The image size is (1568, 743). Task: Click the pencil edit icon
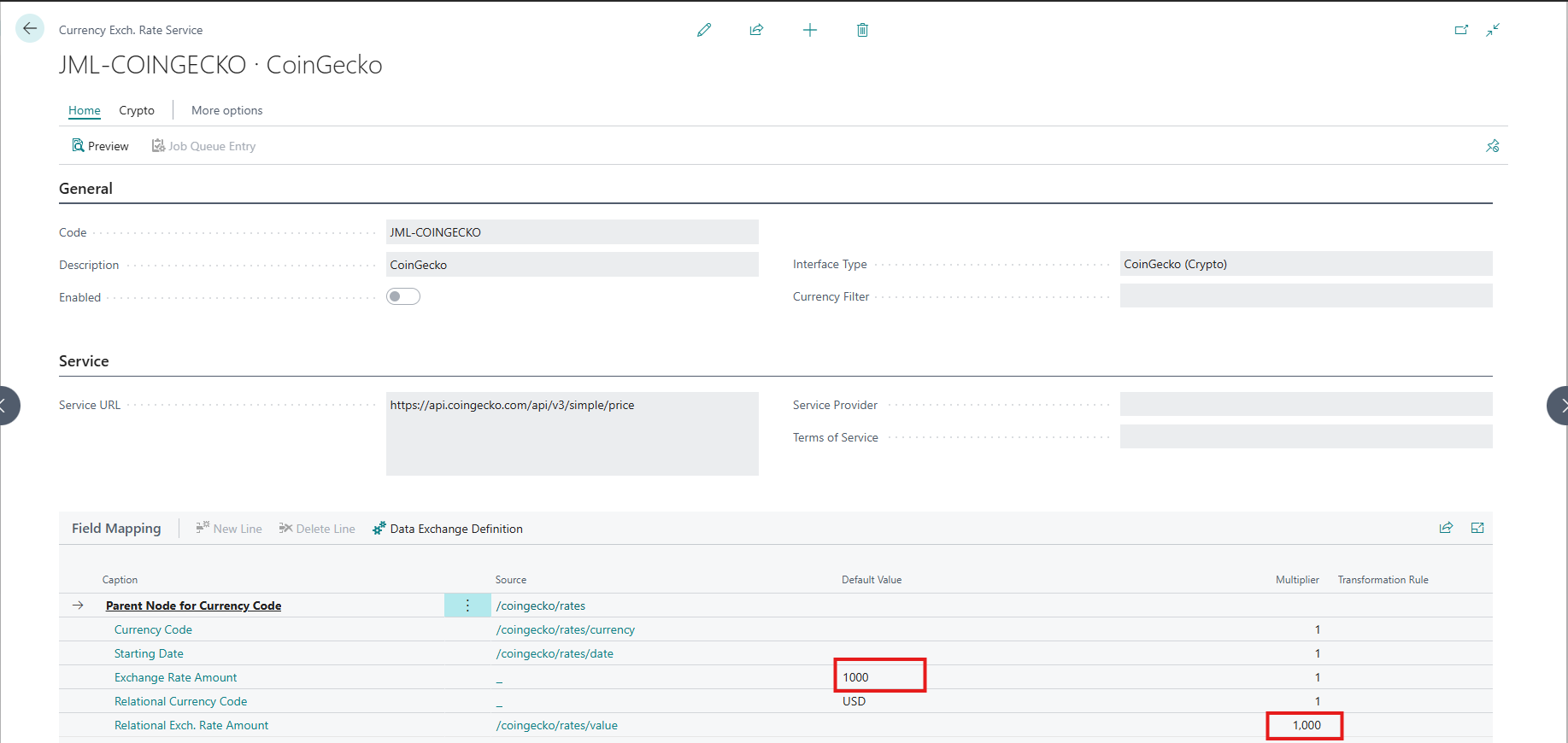tap(704, 30)
